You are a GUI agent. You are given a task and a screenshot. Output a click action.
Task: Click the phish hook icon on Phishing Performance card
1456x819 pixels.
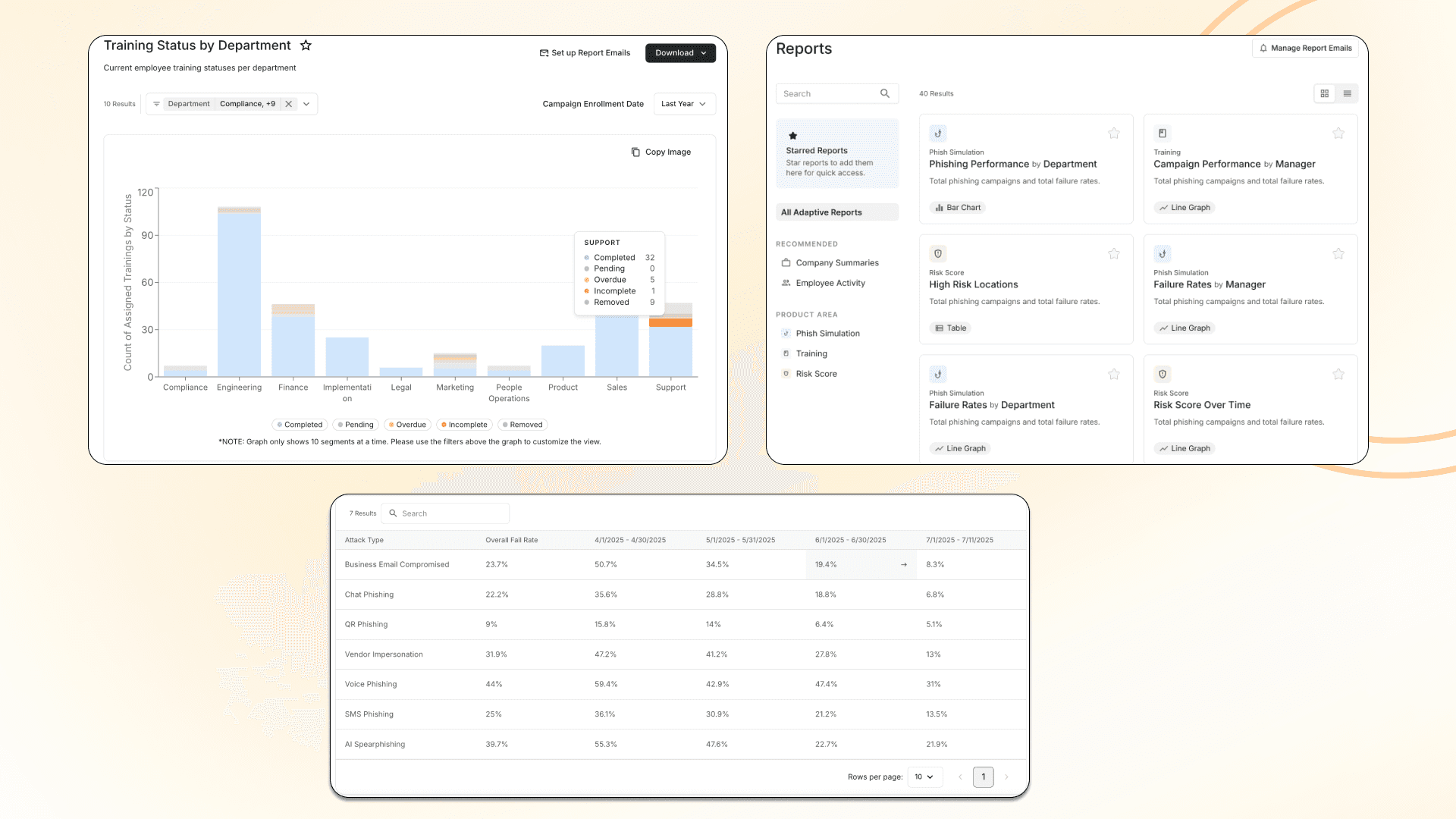938,133
